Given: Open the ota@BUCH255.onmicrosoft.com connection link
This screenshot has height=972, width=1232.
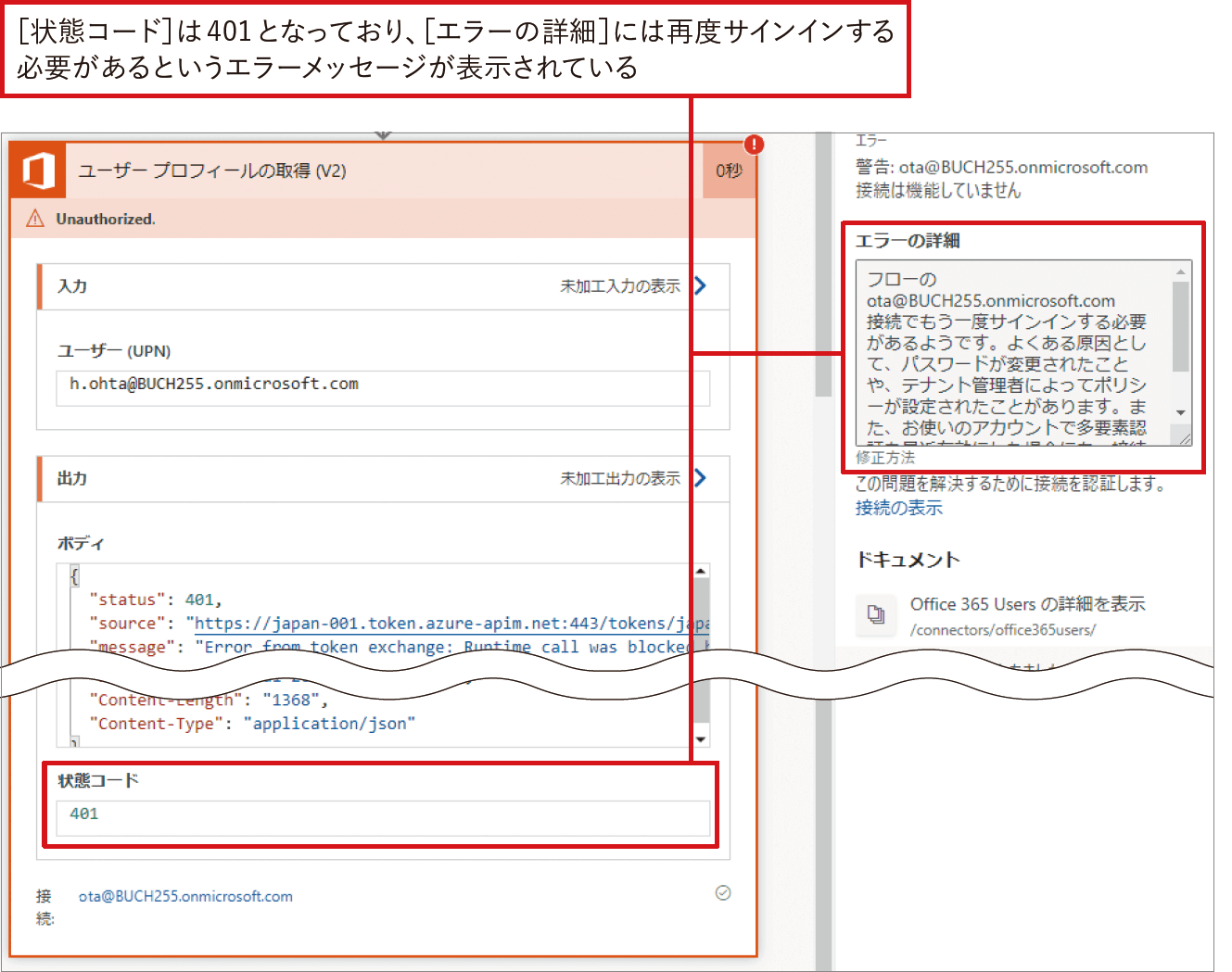Looking at the screenshot, I should point(185,896).
